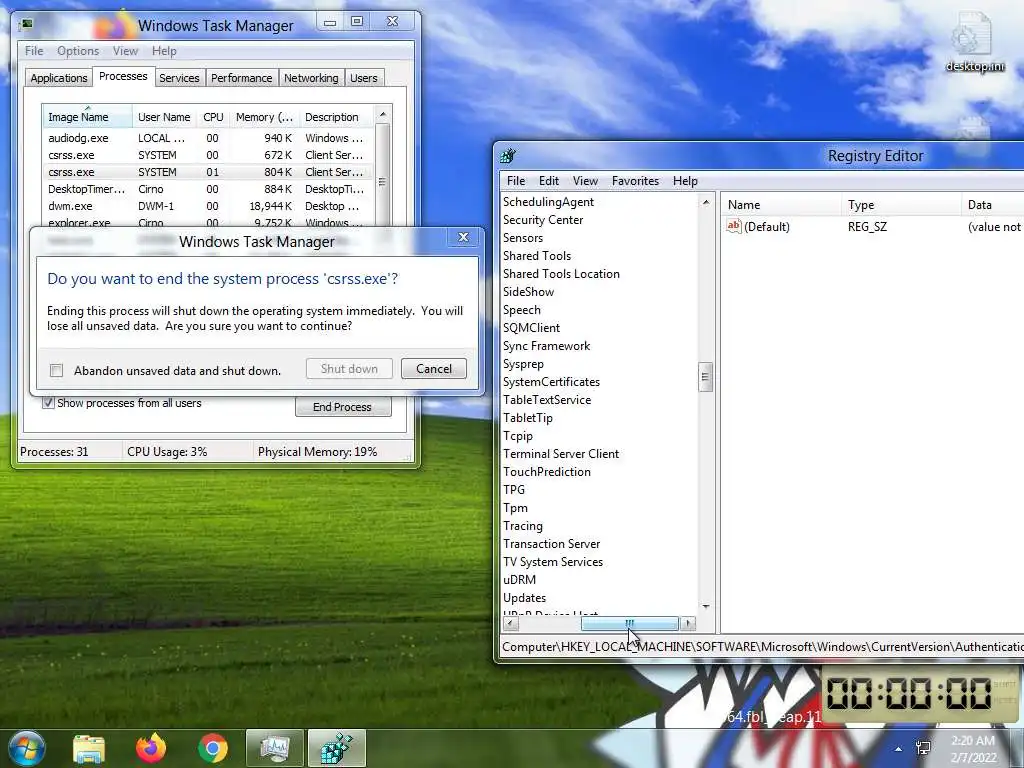Open Registry Editor Favorites menu

(x=635, y=181)
